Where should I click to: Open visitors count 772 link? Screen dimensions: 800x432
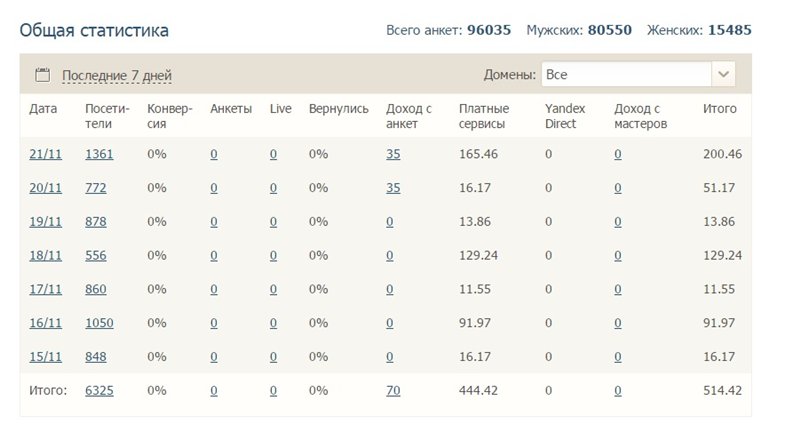pos(96,188)
